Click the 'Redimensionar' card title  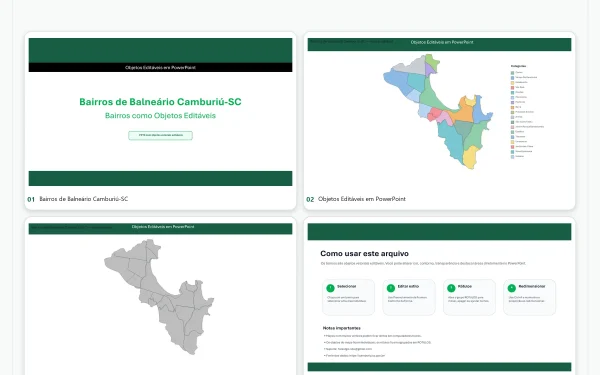pyautogui.click(x=532, y=286)
